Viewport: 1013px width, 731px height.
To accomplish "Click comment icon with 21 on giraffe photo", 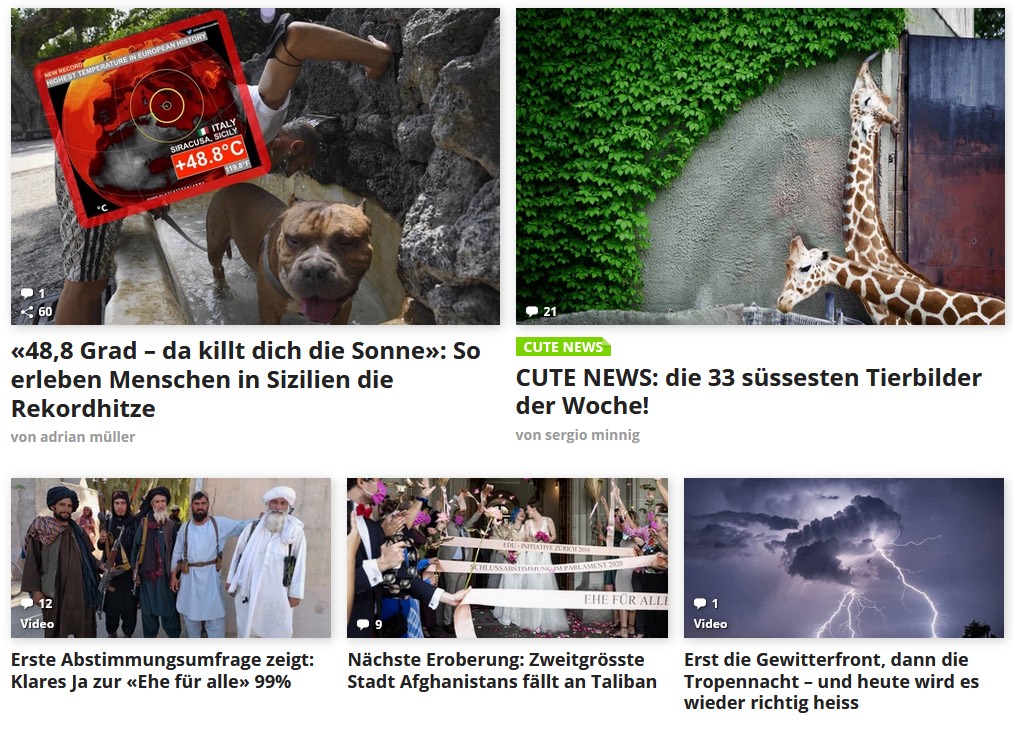I will (532, 312).
